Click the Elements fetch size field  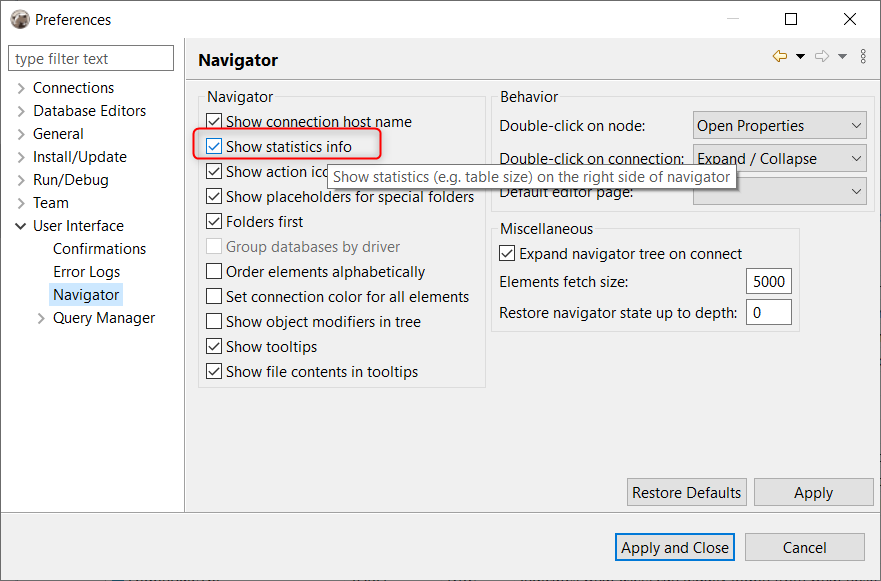click(768, 281)
